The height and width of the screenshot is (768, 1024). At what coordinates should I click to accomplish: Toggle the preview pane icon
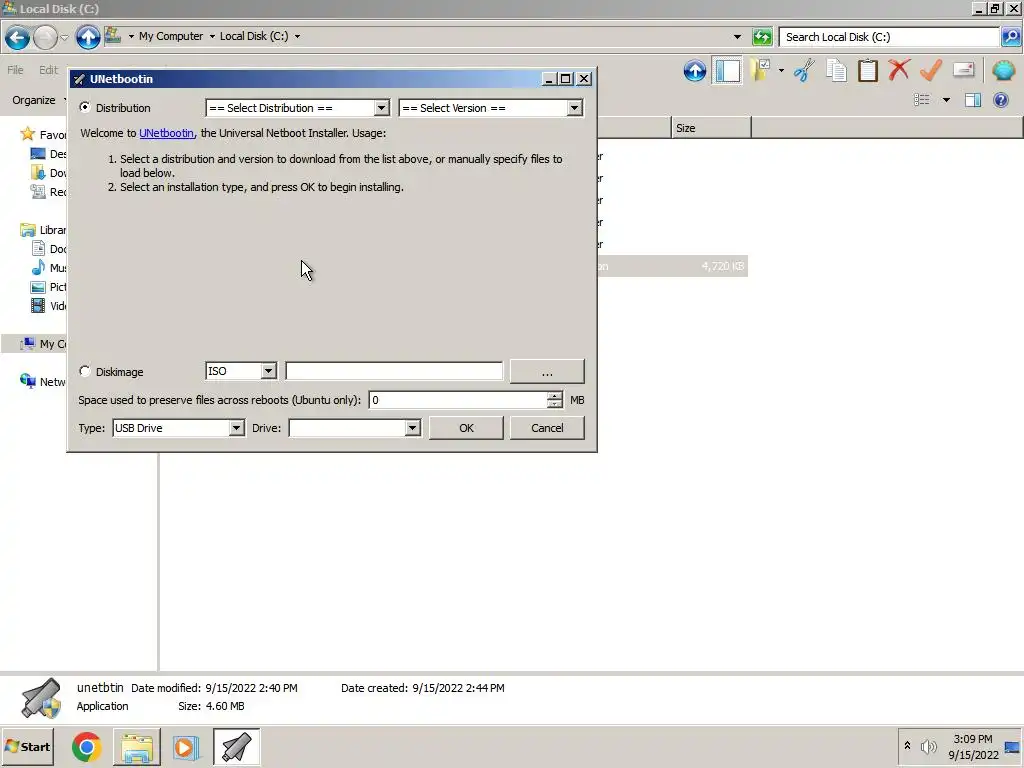[x=972, y=100]
